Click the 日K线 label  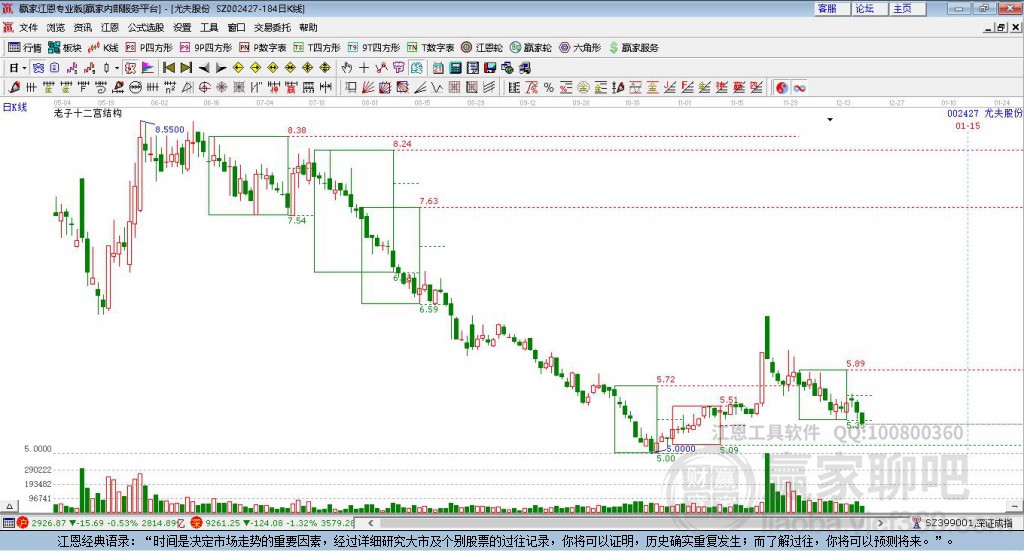point(14,107)
